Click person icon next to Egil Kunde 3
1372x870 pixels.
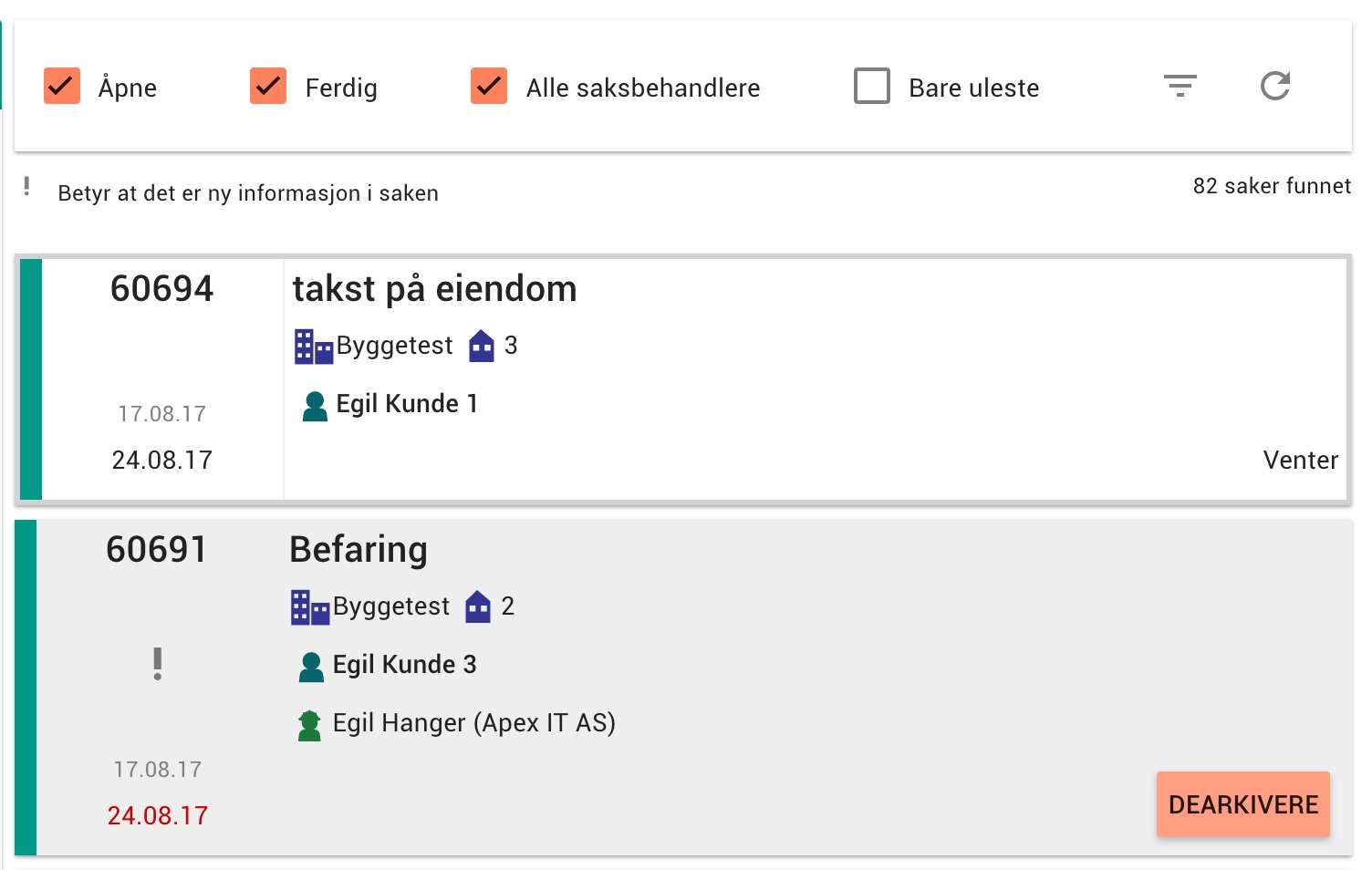pos(311,667)
